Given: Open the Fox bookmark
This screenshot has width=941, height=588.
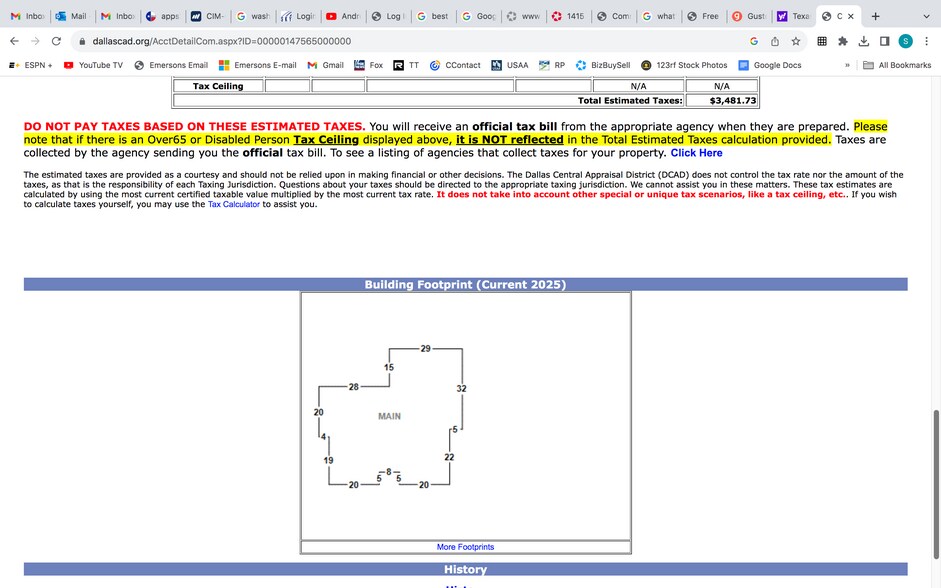Looking at the screenshot, I should (368, 65).
